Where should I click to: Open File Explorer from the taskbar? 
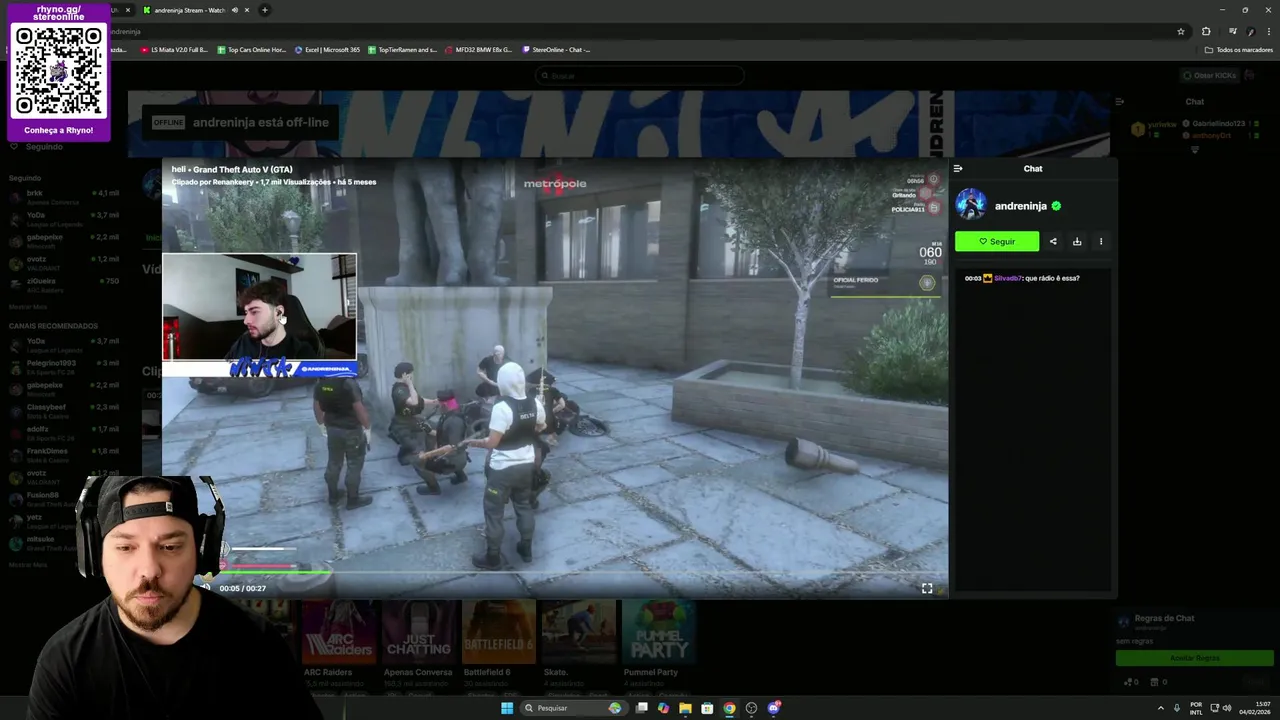point(685,708)
